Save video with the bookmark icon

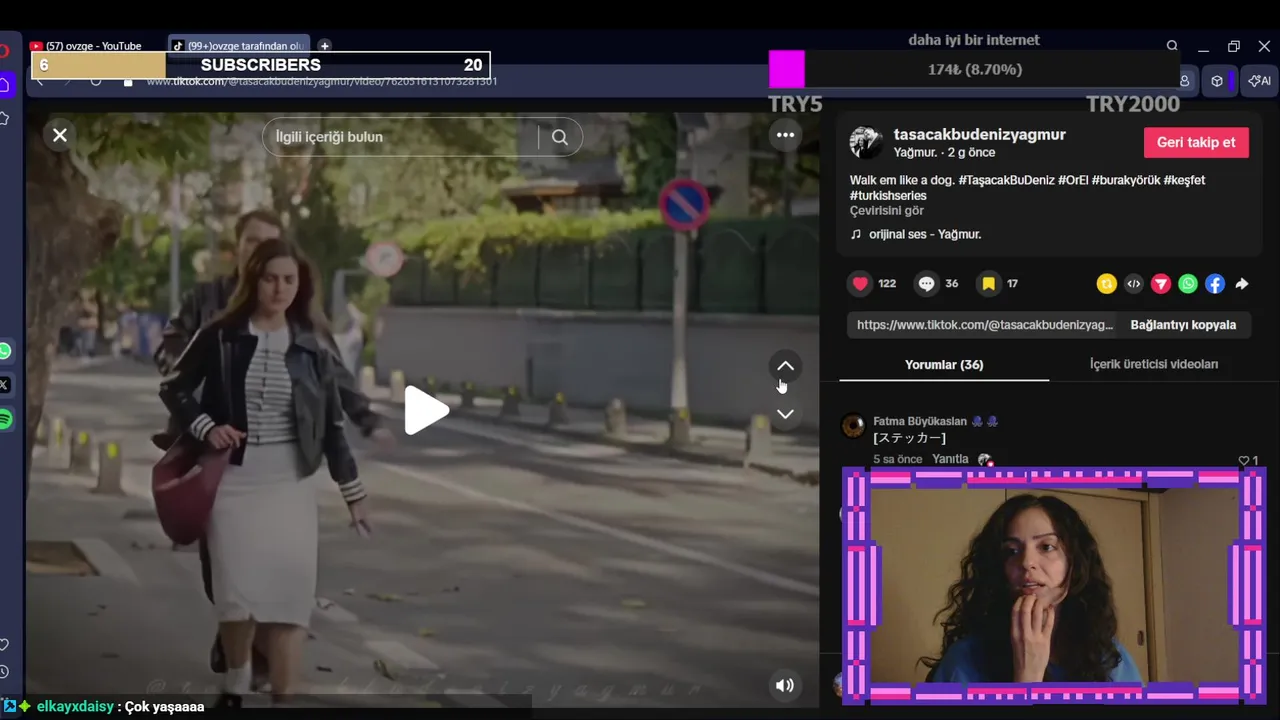pyautogui.click(x=988, y=284)
